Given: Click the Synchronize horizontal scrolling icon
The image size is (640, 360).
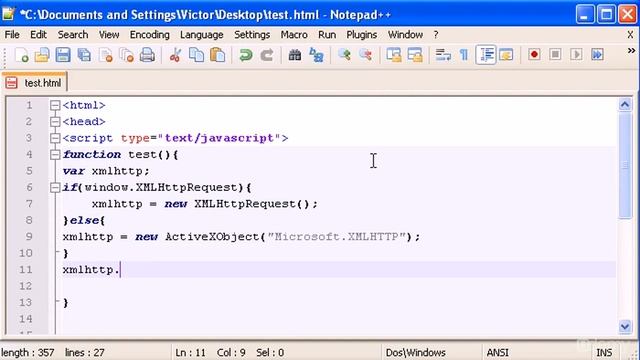Looking at the screenshot, I should click(415, 55).
